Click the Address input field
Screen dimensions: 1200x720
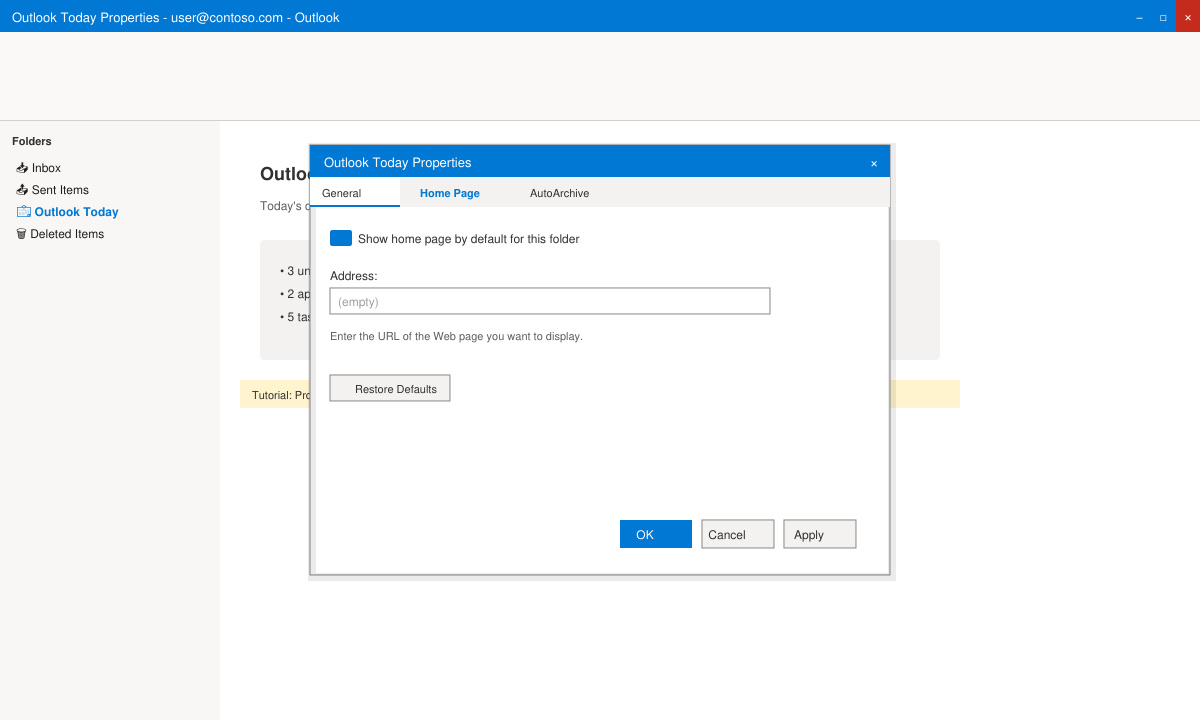pos(550,301)
